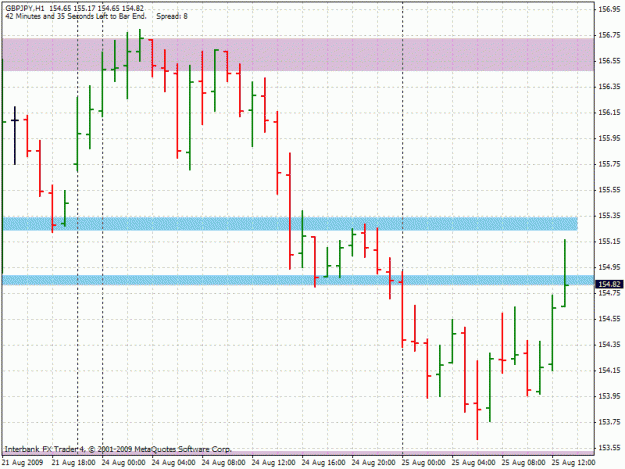Viewport: 625px width, 469px height.
Task: Click the purple resistance zone band
Action: (x=298, y=55)
